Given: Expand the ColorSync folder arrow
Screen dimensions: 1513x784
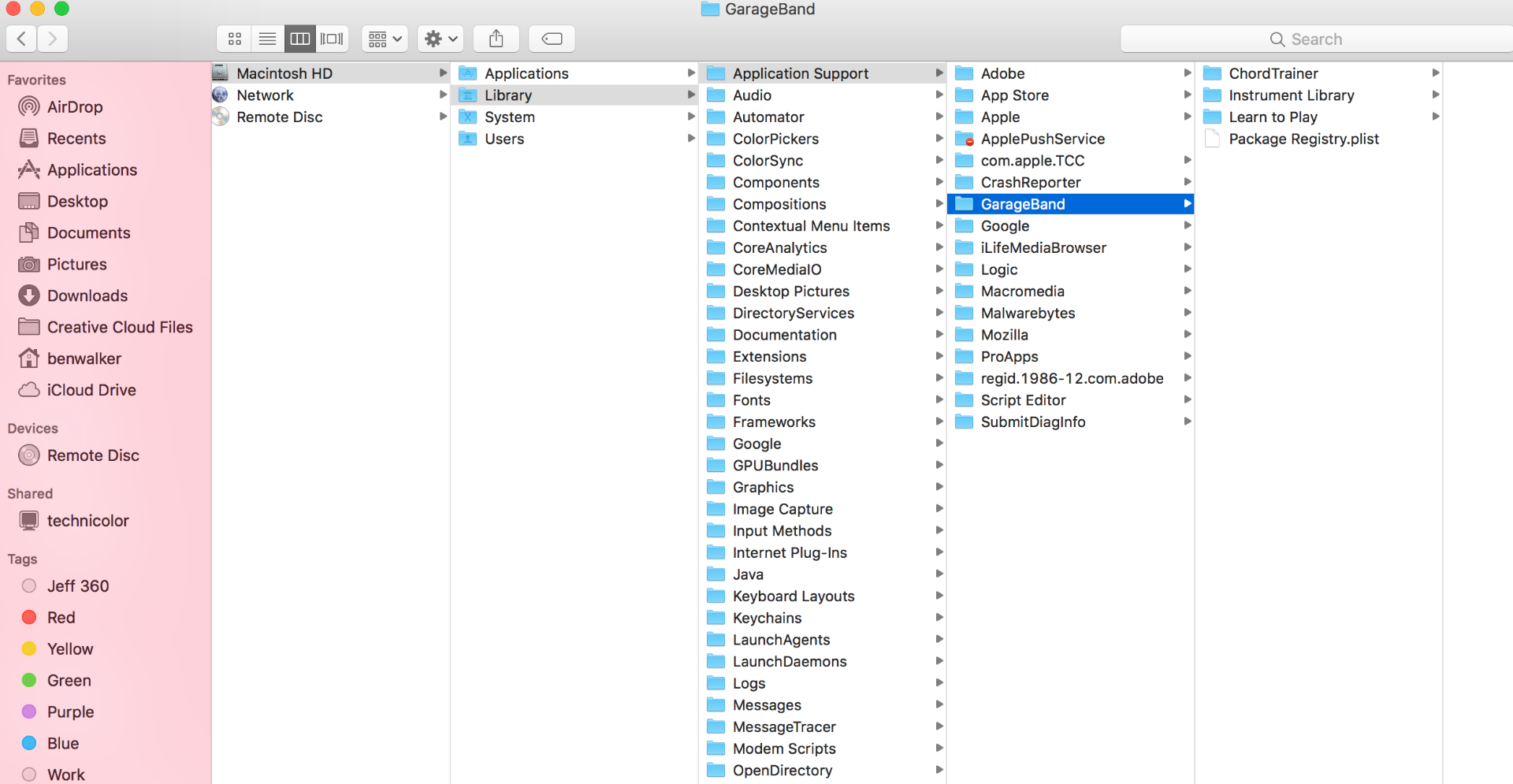Looking at the screenshot, I should (939, 161).
